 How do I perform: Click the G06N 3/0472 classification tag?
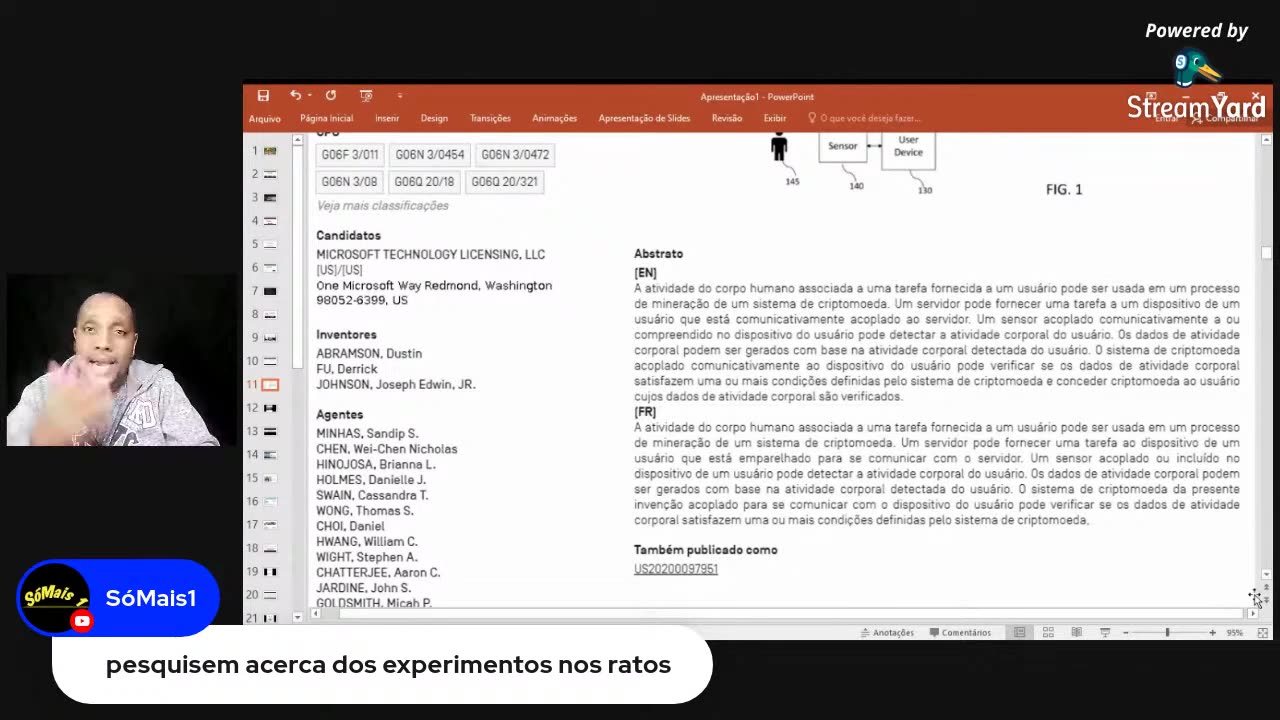515,155
